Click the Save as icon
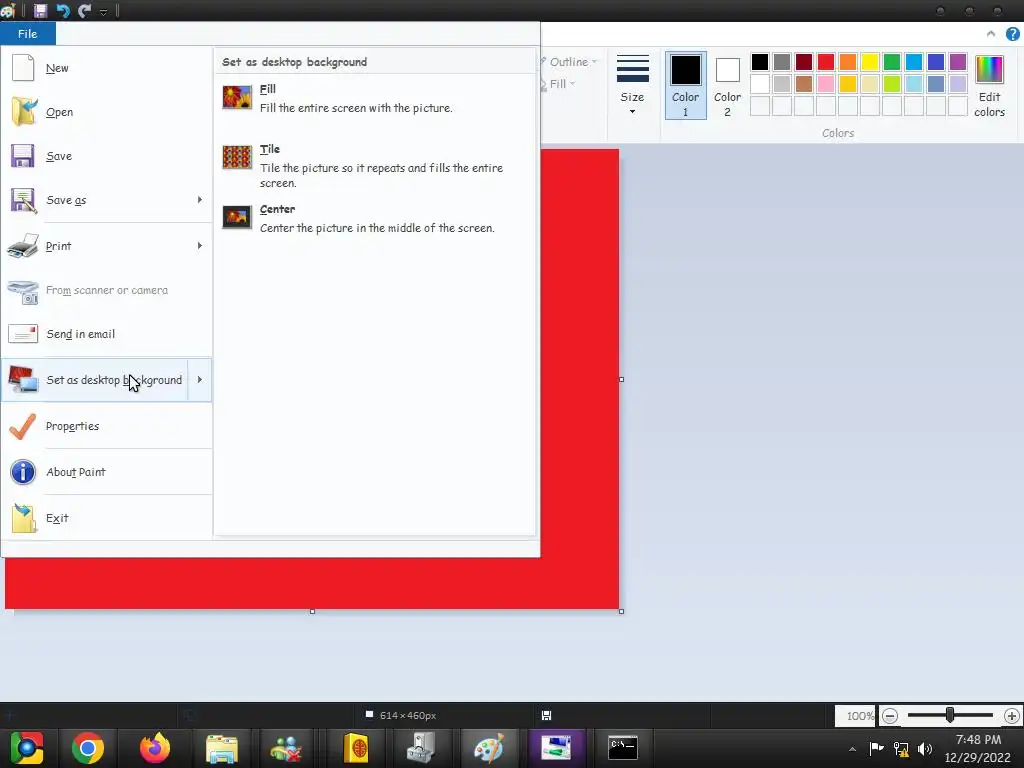This screenshot has height=768, width=1024. tap(23, 200)
